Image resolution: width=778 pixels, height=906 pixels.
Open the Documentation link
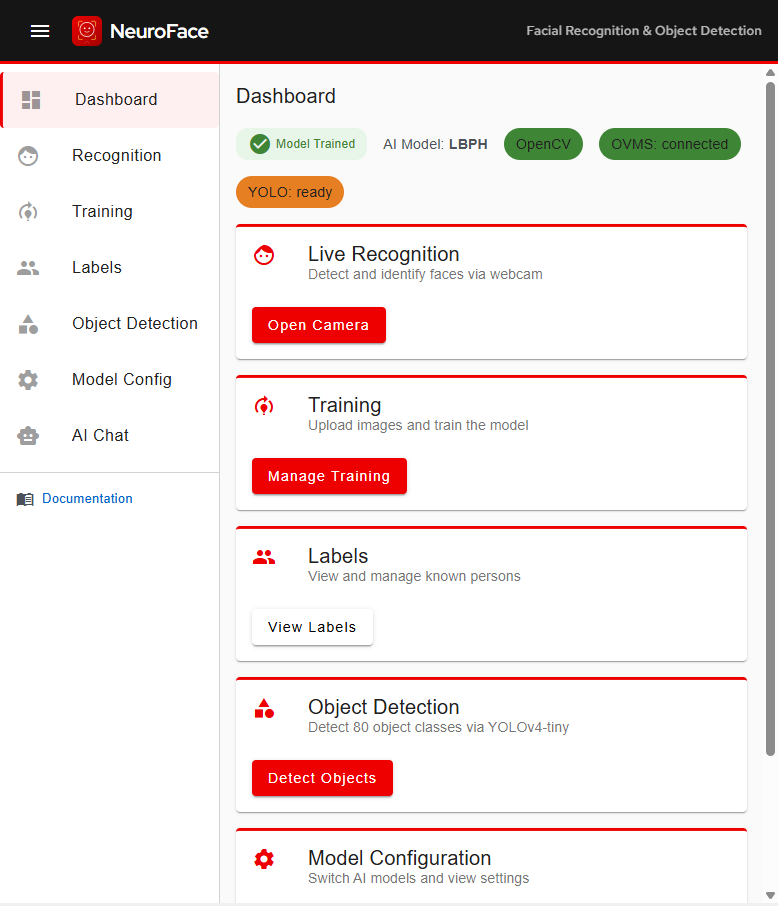pos(87,499)
